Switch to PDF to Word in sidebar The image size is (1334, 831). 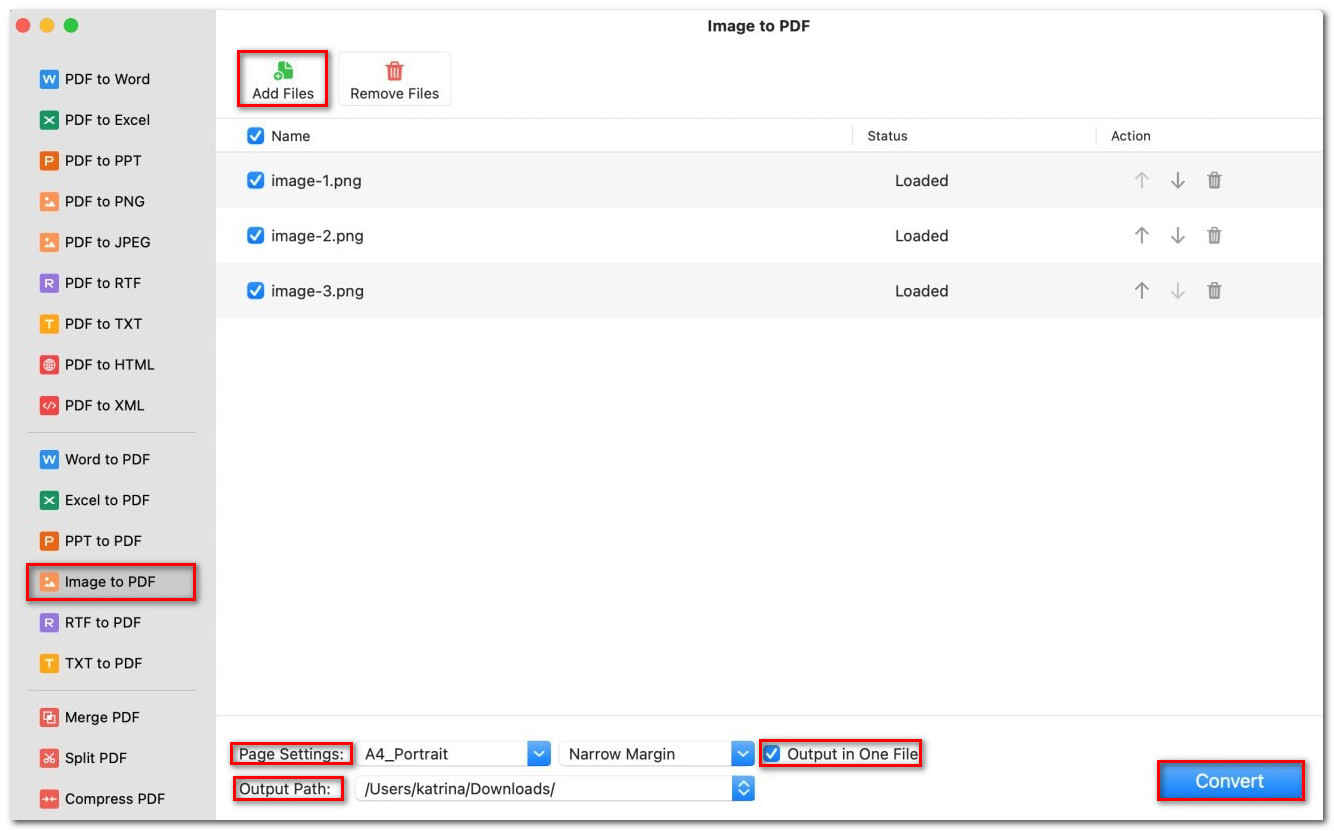107,79
